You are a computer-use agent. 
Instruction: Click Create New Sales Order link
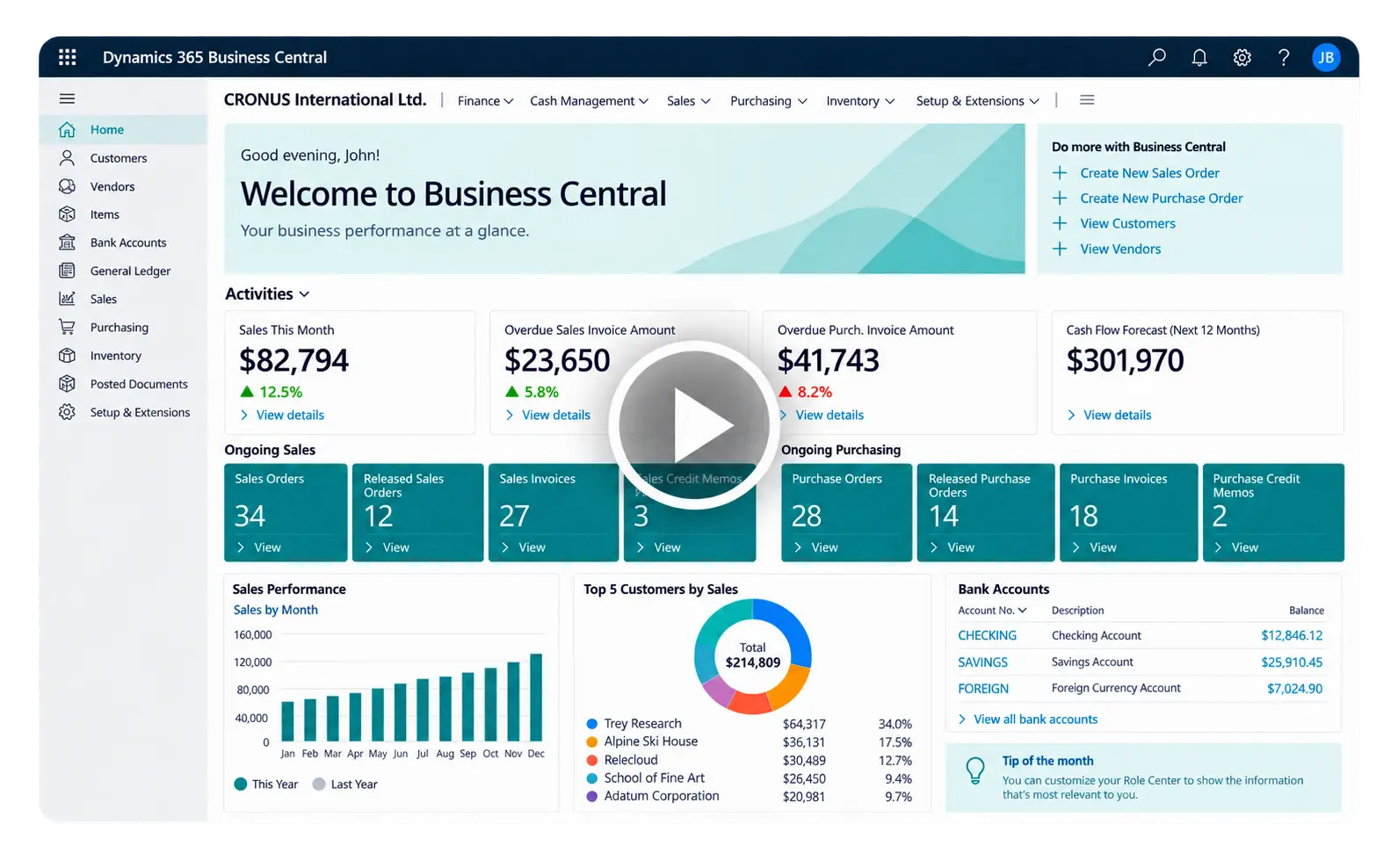coord(1149,173)
